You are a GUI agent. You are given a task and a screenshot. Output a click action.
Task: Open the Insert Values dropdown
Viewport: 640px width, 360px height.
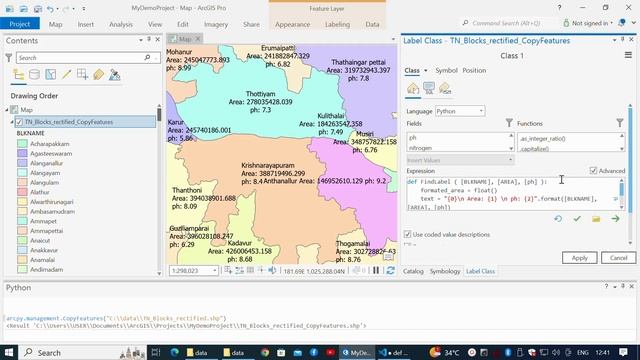click(x=460, y=160)
